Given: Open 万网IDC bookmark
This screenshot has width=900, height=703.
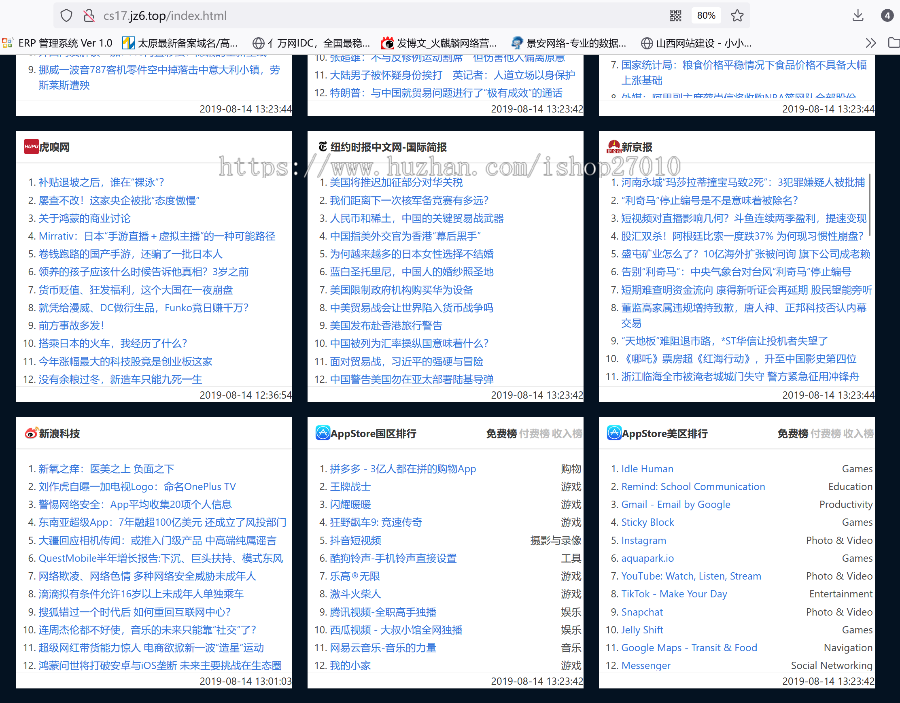Looking at the screenshot, I should [311, 42].
